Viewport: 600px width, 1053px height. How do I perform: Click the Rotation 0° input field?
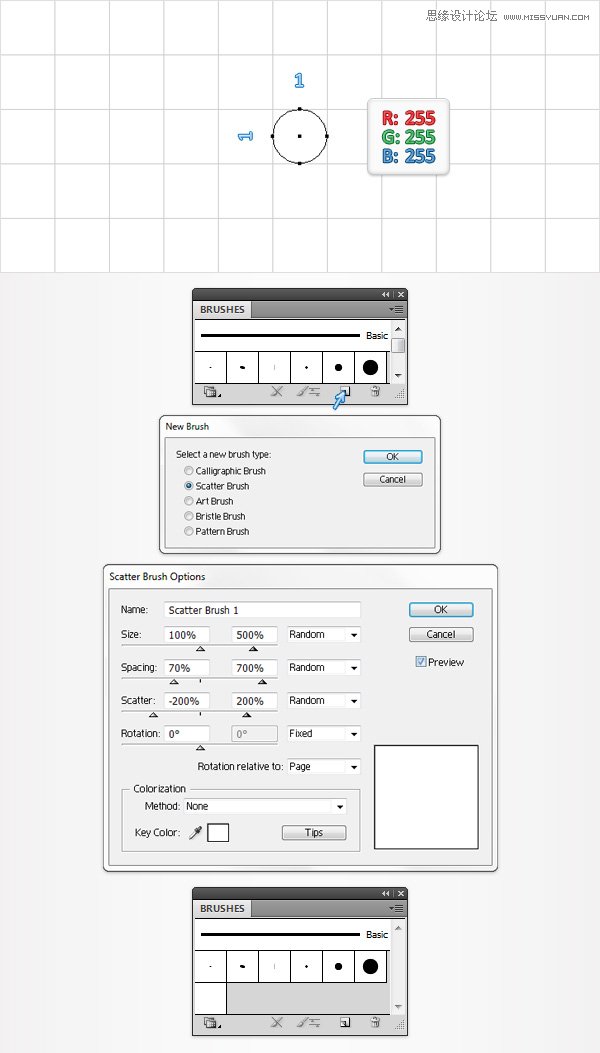[x=187, y=733]
